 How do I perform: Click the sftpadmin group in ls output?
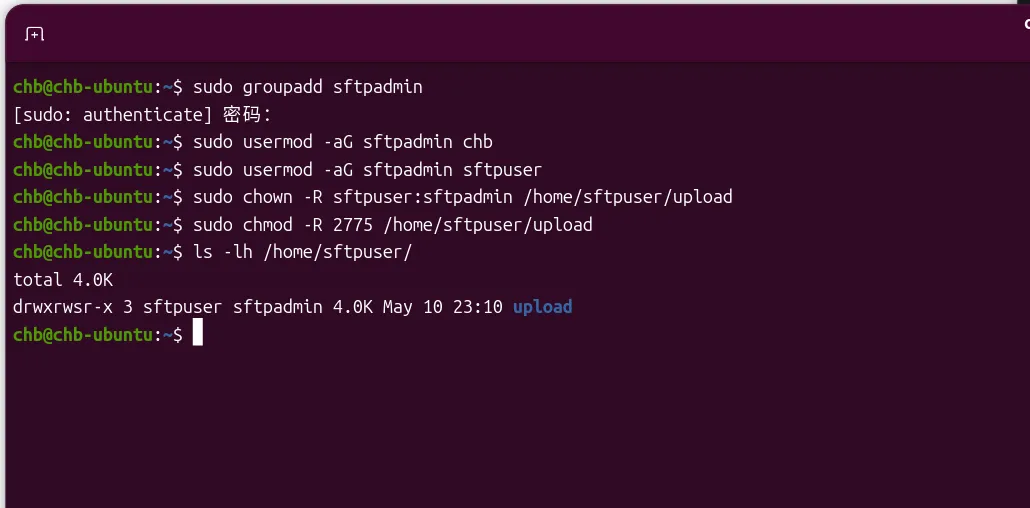click(278, 307)
